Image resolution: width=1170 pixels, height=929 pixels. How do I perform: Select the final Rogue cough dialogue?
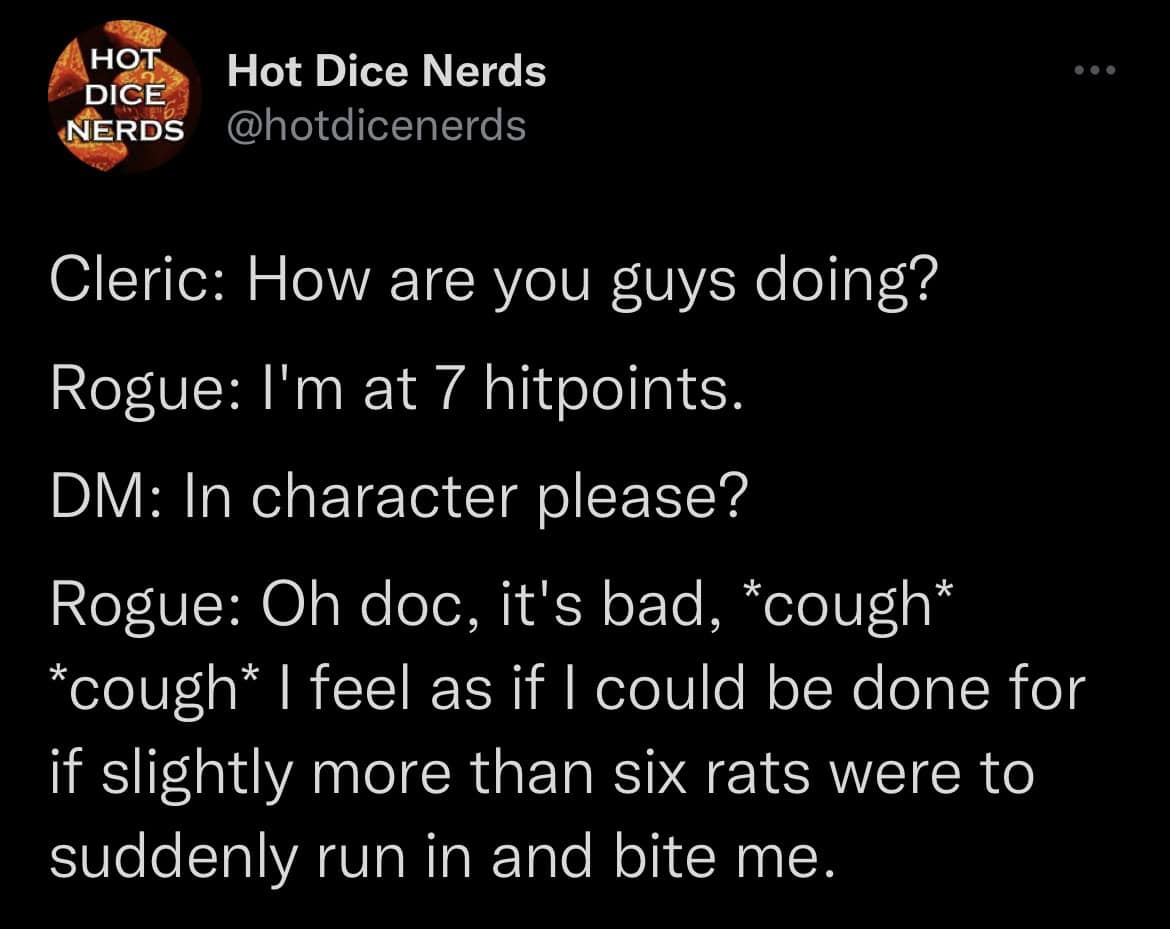tap(560, 727)
